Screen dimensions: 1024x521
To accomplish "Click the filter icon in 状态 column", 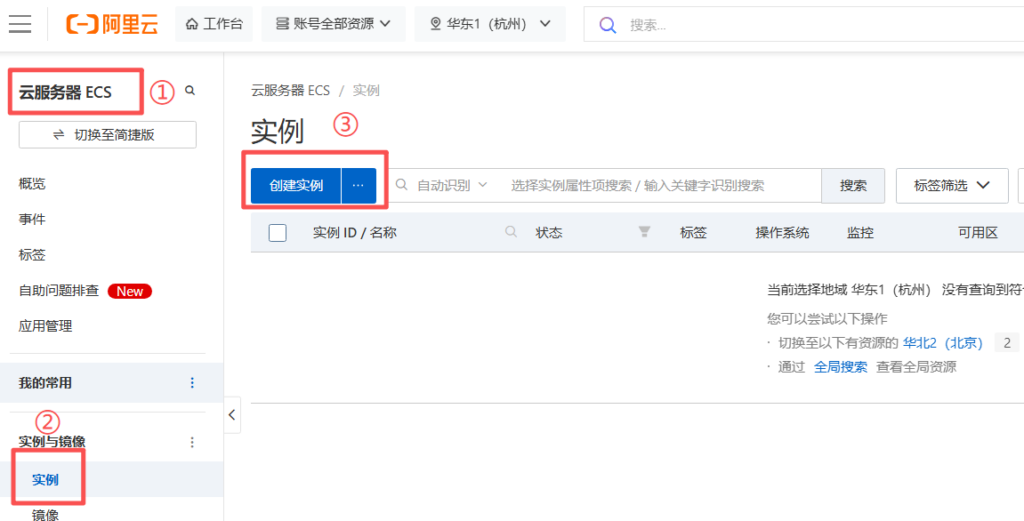I will point(644,232).
